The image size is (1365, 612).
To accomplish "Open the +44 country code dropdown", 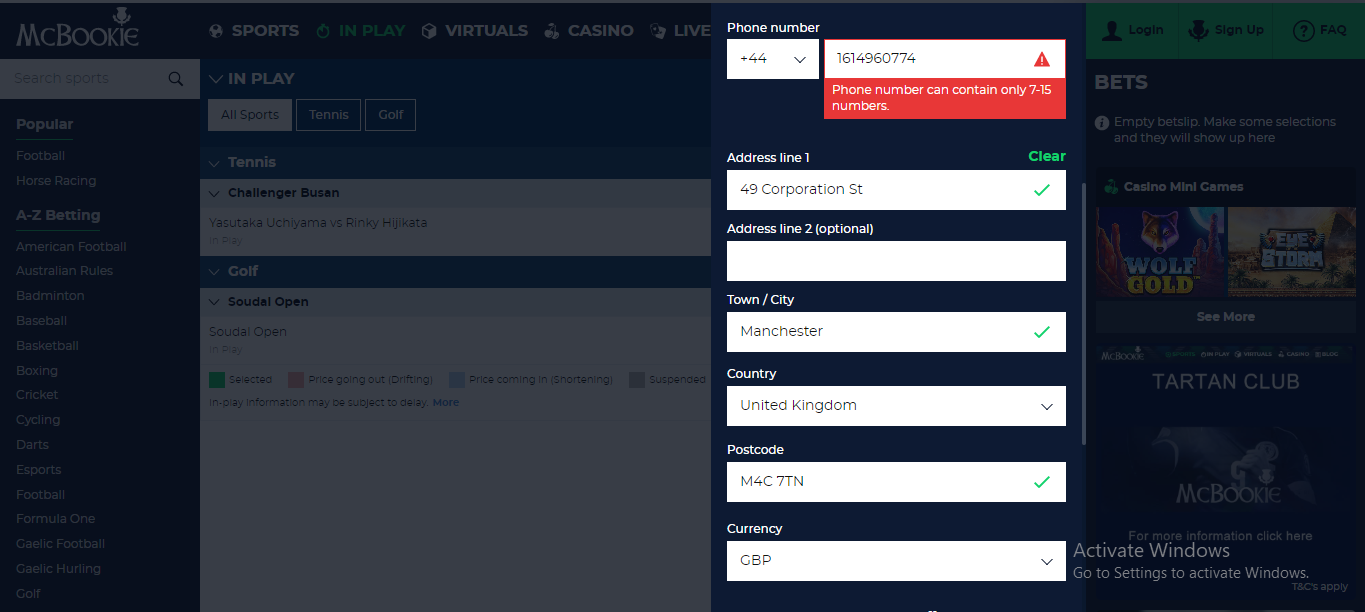I will pos(773,59).
